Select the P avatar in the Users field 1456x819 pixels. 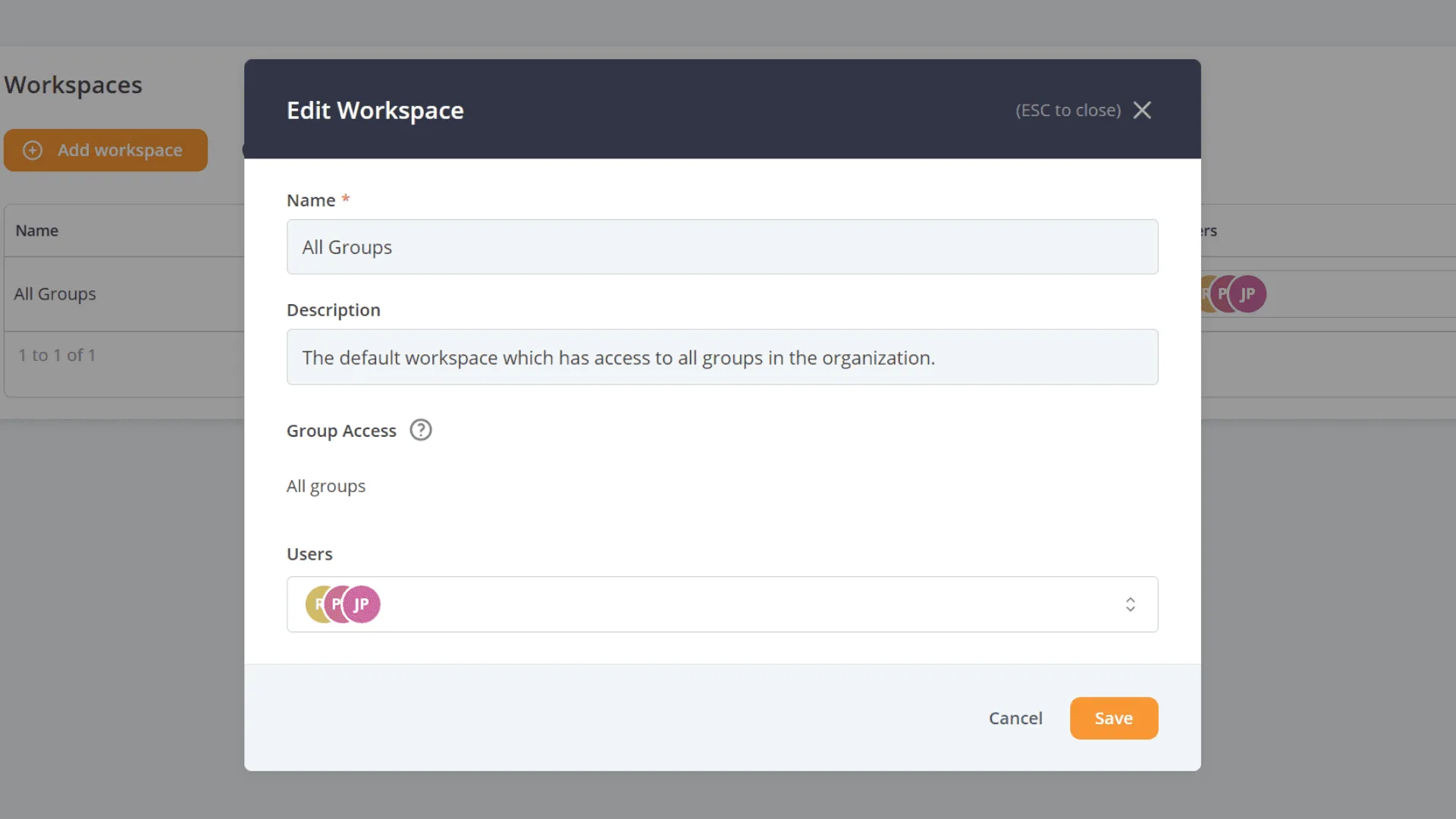[338, 604]
